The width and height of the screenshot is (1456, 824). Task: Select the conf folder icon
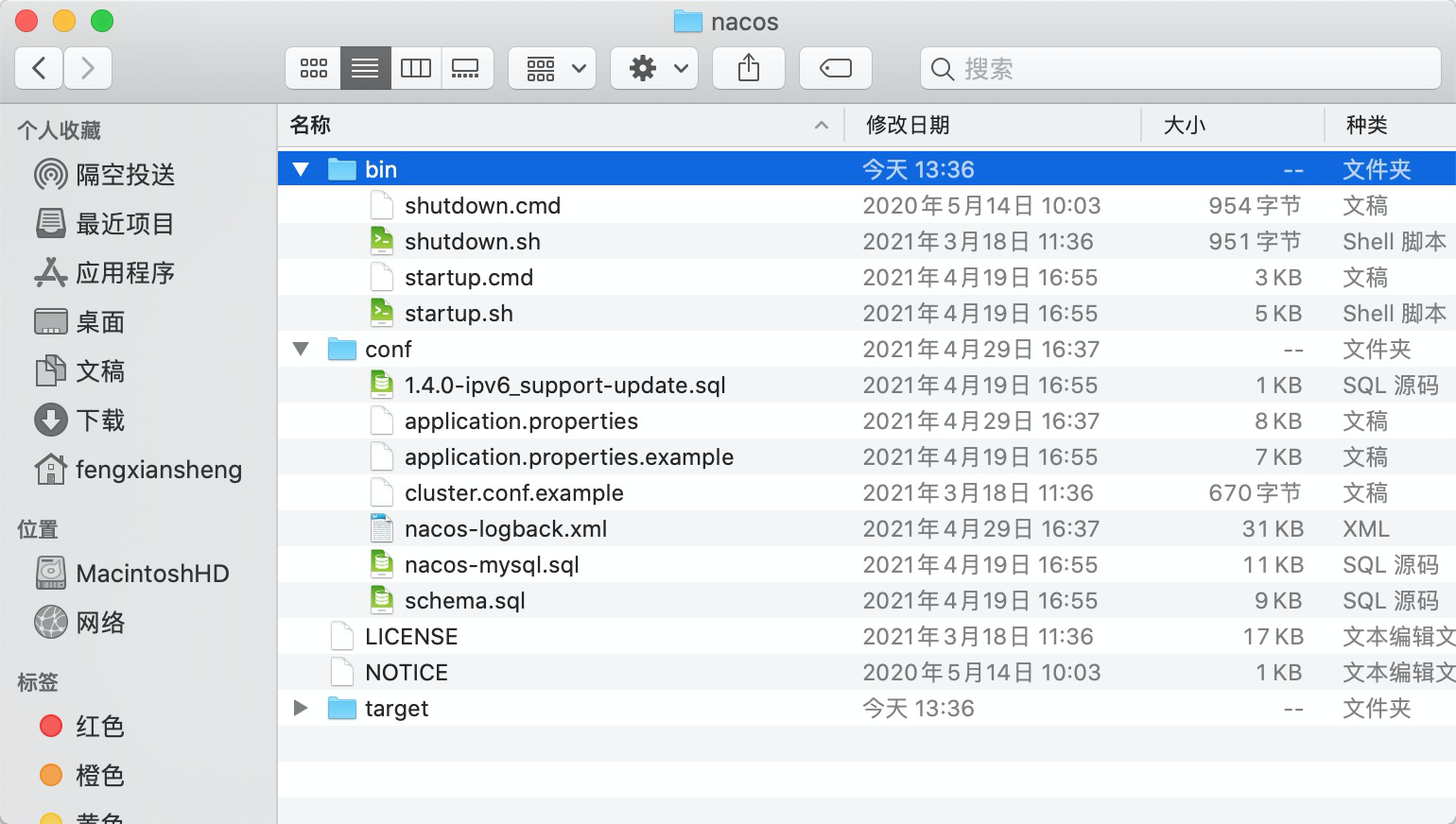(x=341, y=349)
